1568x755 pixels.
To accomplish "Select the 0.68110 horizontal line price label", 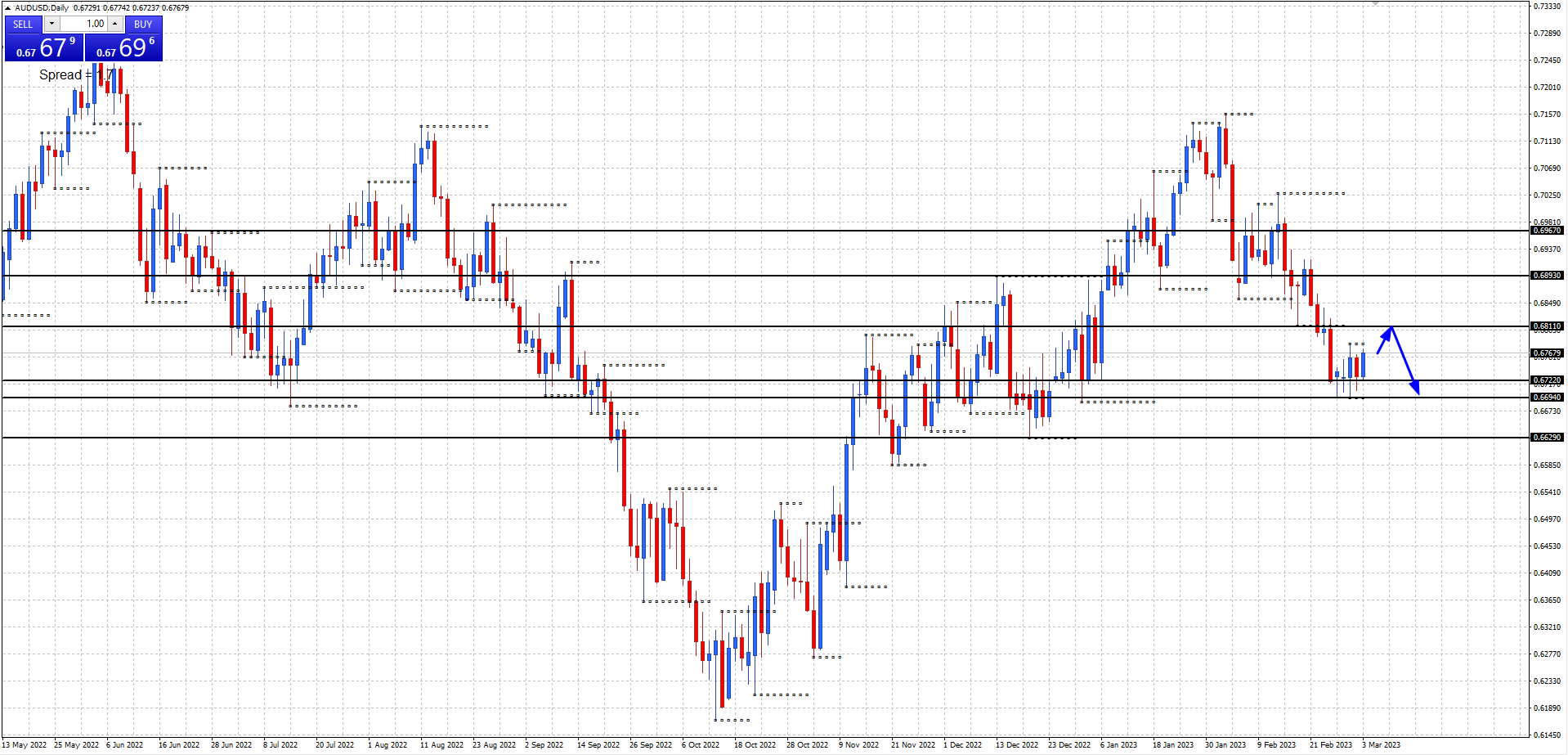I will click(x=1546, y=326).
